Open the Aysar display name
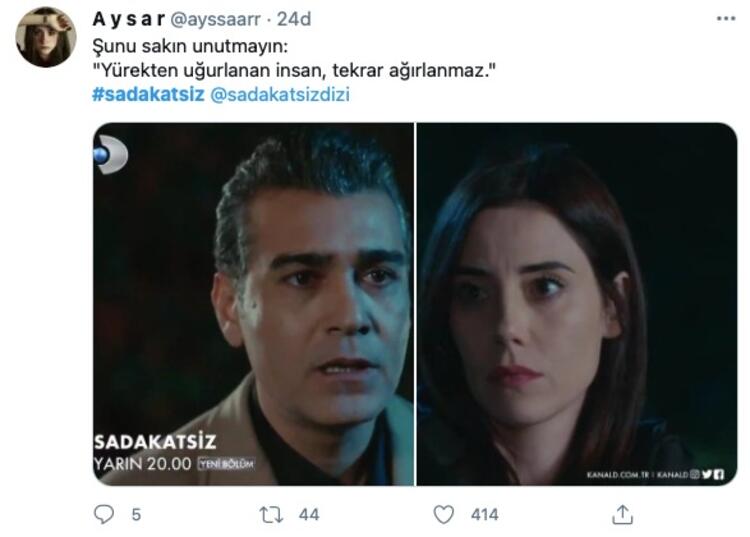Screen dimensions: 750x537 pyautogui.click(x=129, y=20)
